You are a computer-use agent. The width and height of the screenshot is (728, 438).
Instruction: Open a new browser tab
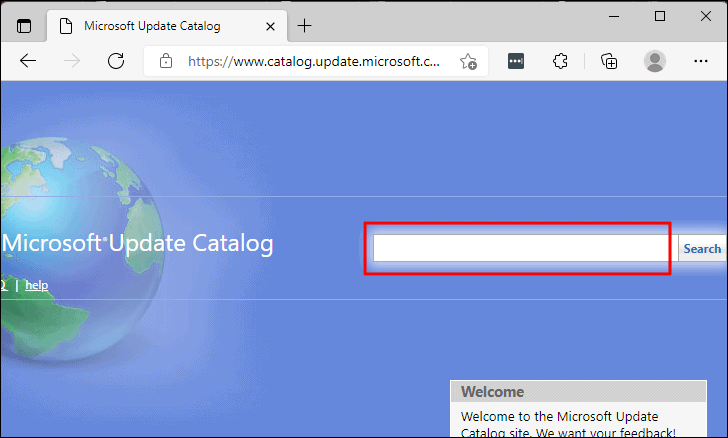click(304, 26)
